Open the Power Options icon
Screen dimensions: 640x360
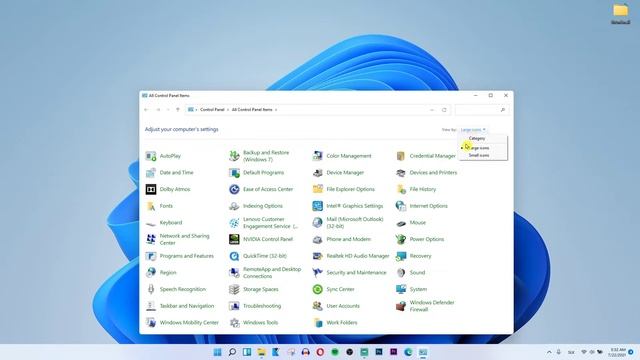coord(401,239)
